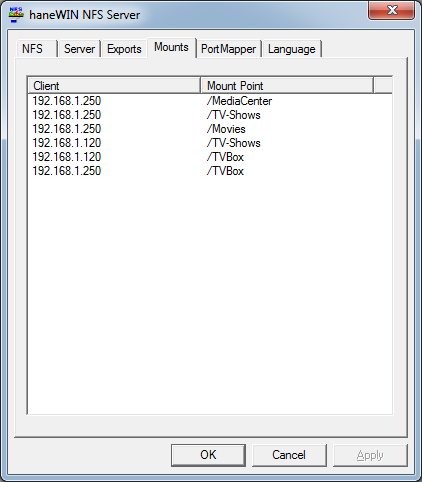422x482 pixels.
Task: Select the 192.168.1.120 client mounting /TVBox
Action: (67, 157)
